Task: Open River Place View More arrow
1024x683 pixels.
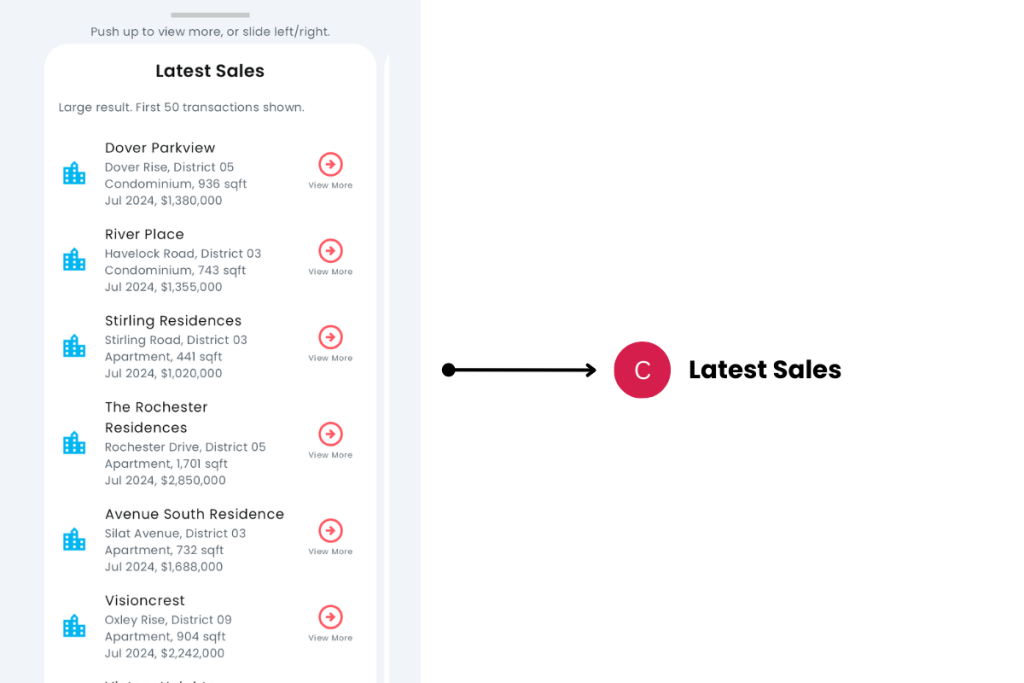Action: click(330, 251)
